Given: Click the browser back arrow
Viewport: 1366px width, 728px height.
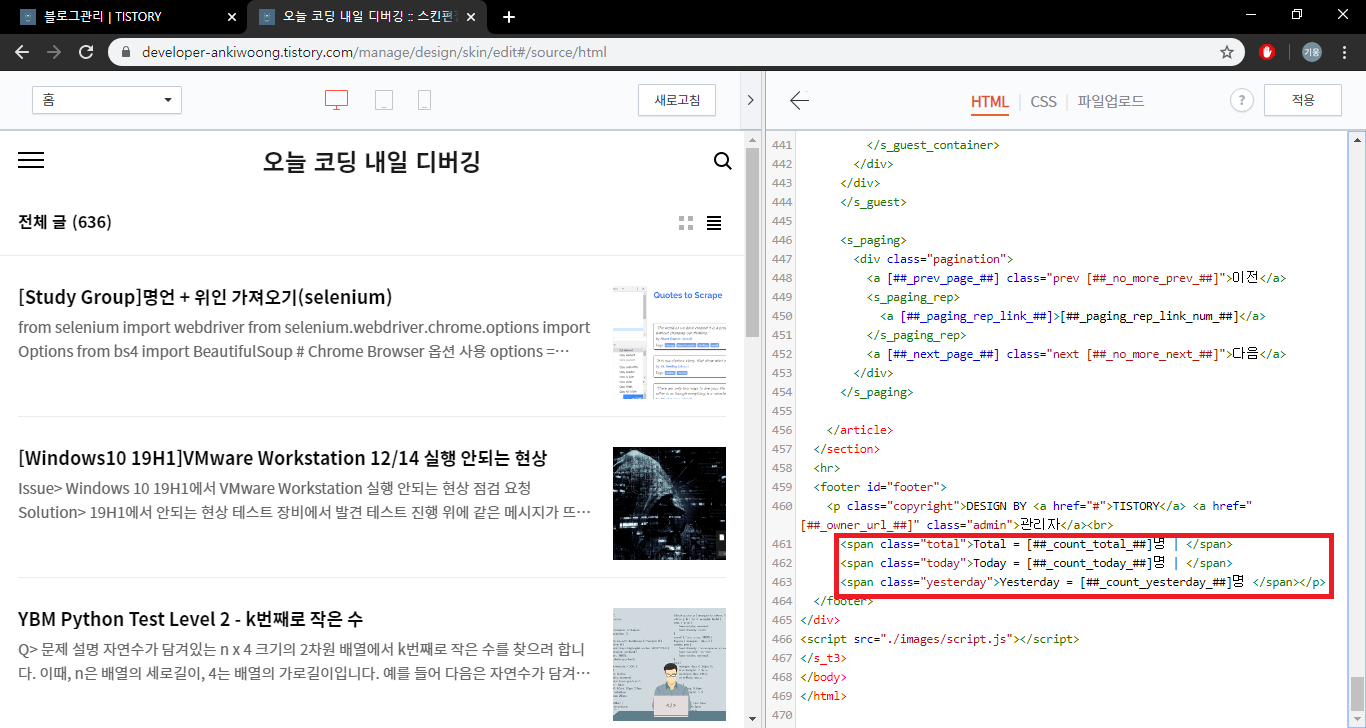Looking at the screenshot, I should pyautogui.click(x=22, y=52).
